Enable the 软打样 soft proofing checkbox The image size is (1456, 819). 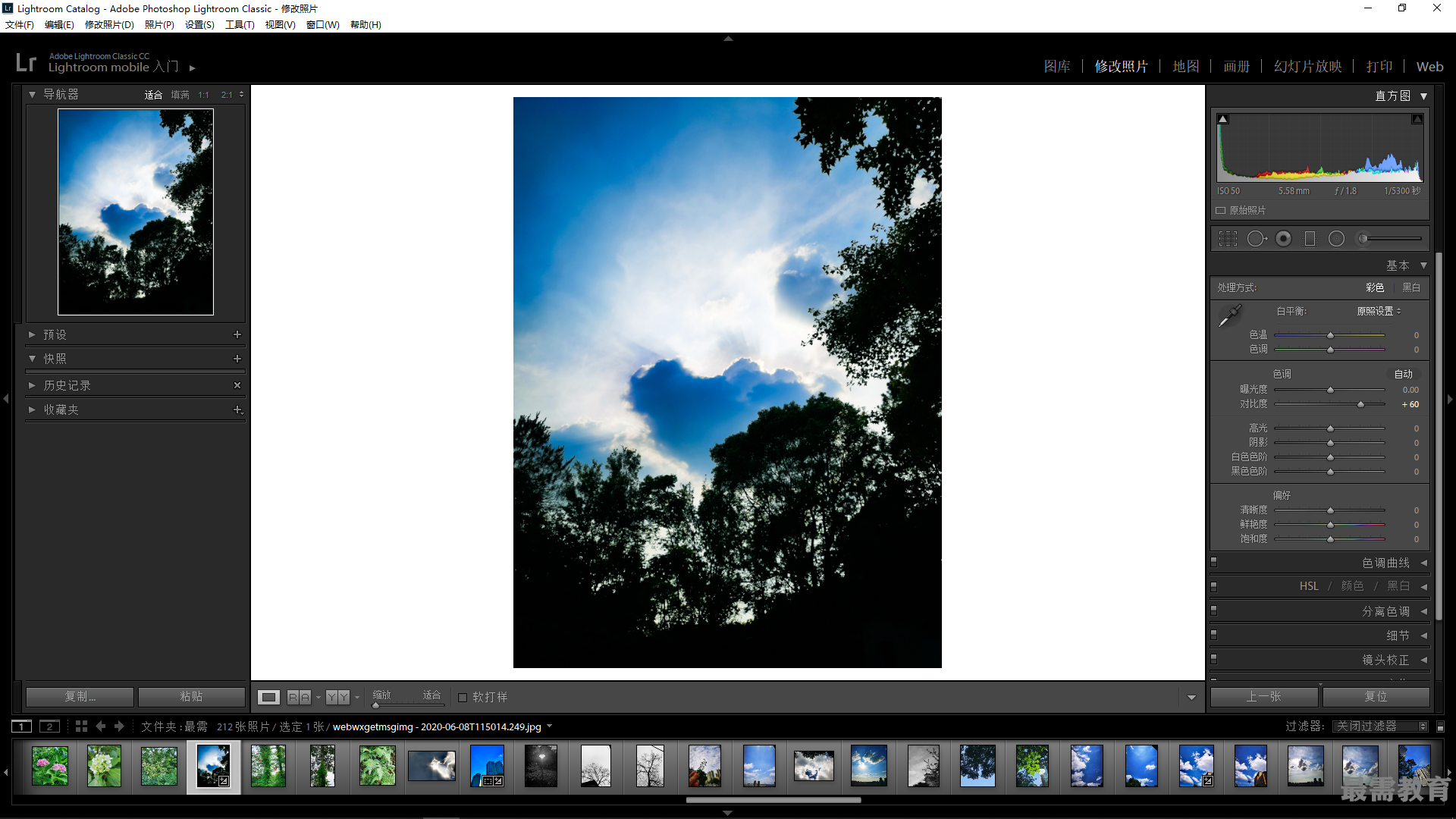tap(463, 698)
